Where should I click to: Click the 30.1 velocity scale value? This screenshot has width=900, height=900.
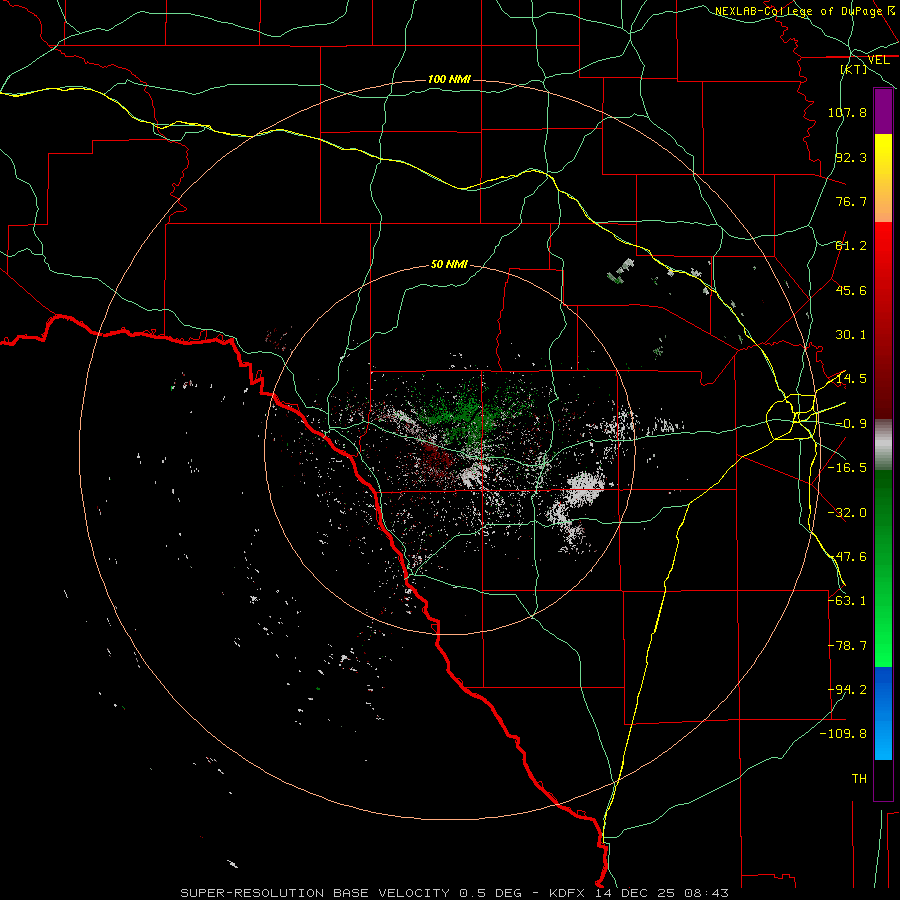pyautogui.click(x=851, y=335)
